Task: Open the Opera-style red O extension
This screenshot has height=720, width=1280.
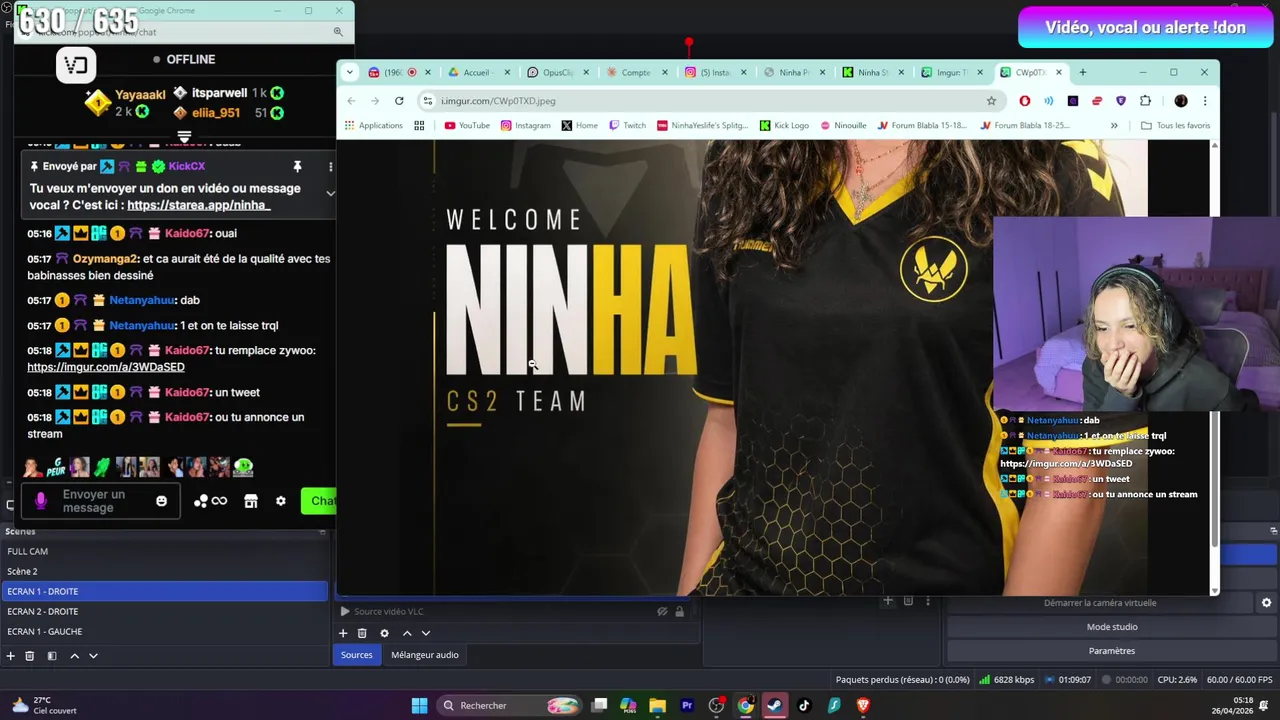Action: click(1025, 101)
